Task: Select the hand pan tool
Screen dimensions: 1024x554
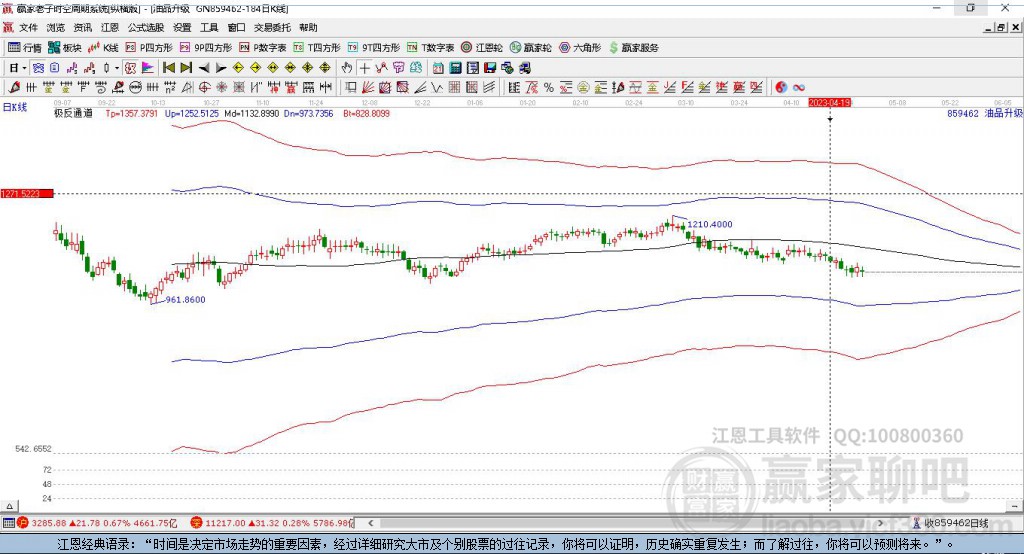Action: point(347,68)
